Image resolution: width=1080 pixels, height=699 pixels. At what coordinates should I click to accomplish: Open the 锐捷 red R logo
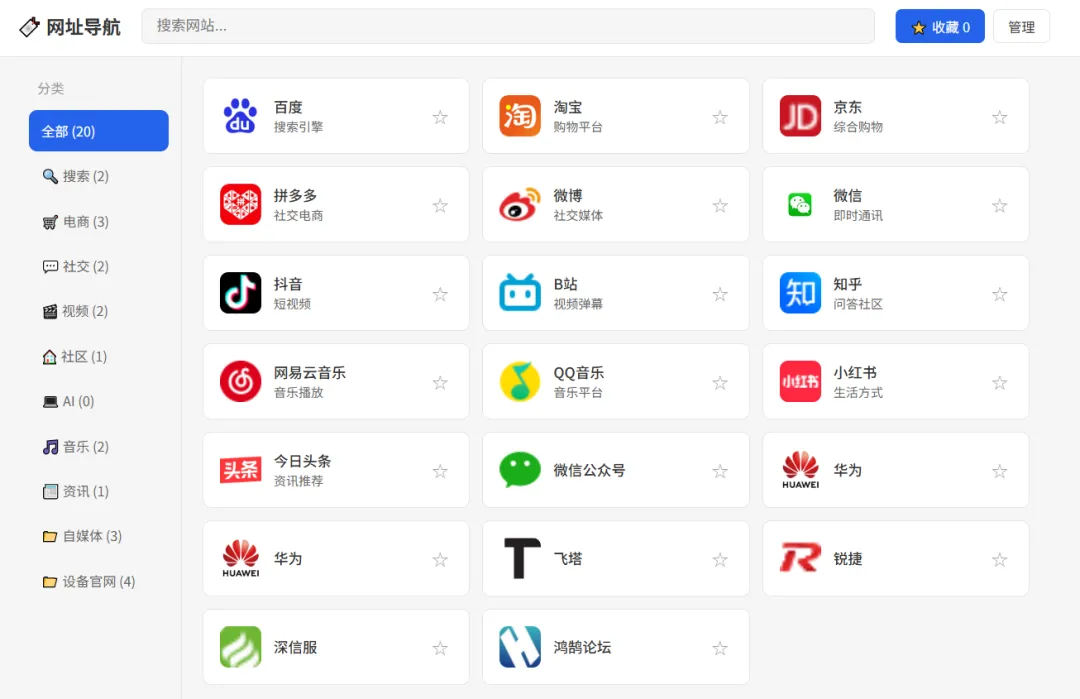(800, 559)
